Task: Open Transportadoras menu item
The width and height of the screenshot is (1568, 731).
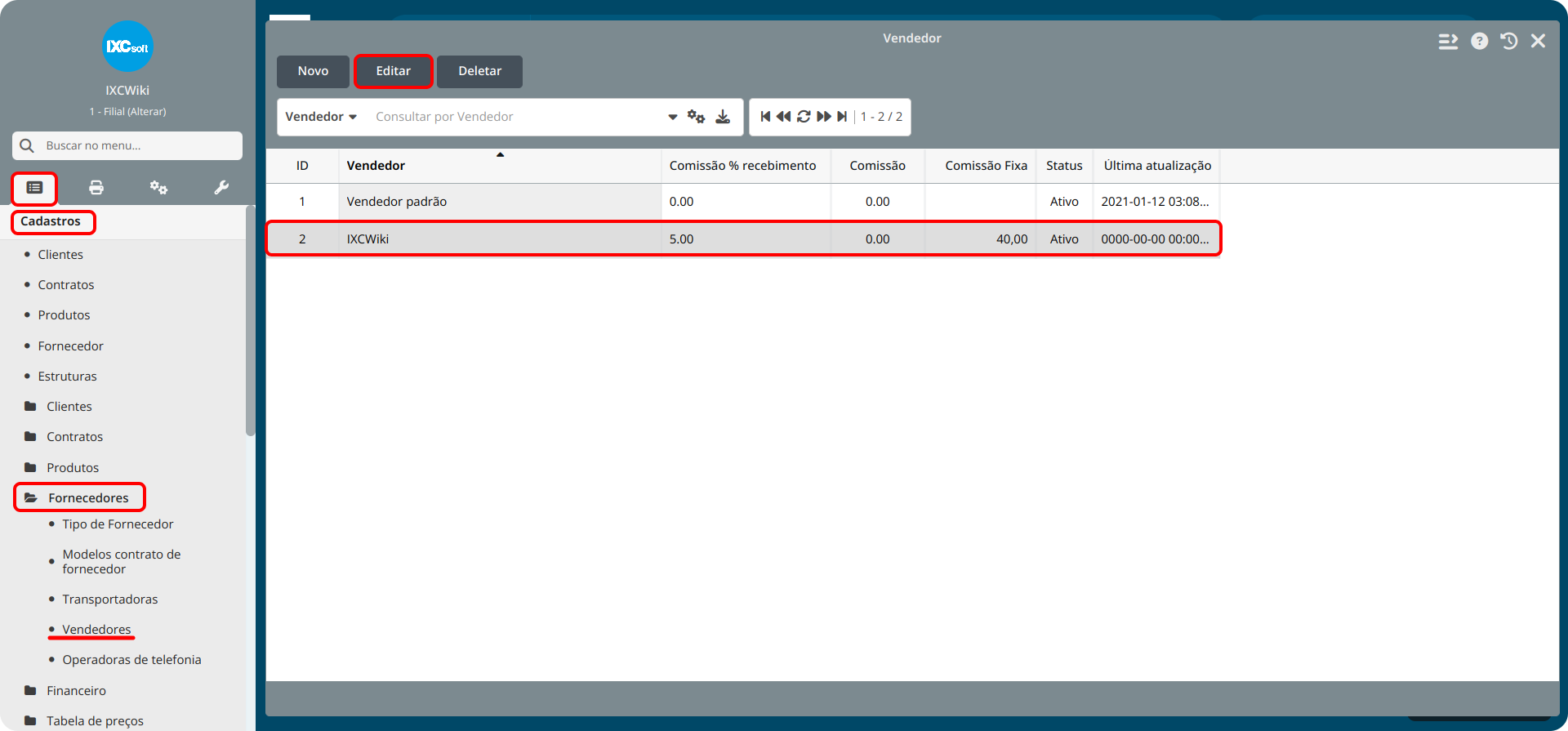Action: pyautogui.click(x=109, y=600)
